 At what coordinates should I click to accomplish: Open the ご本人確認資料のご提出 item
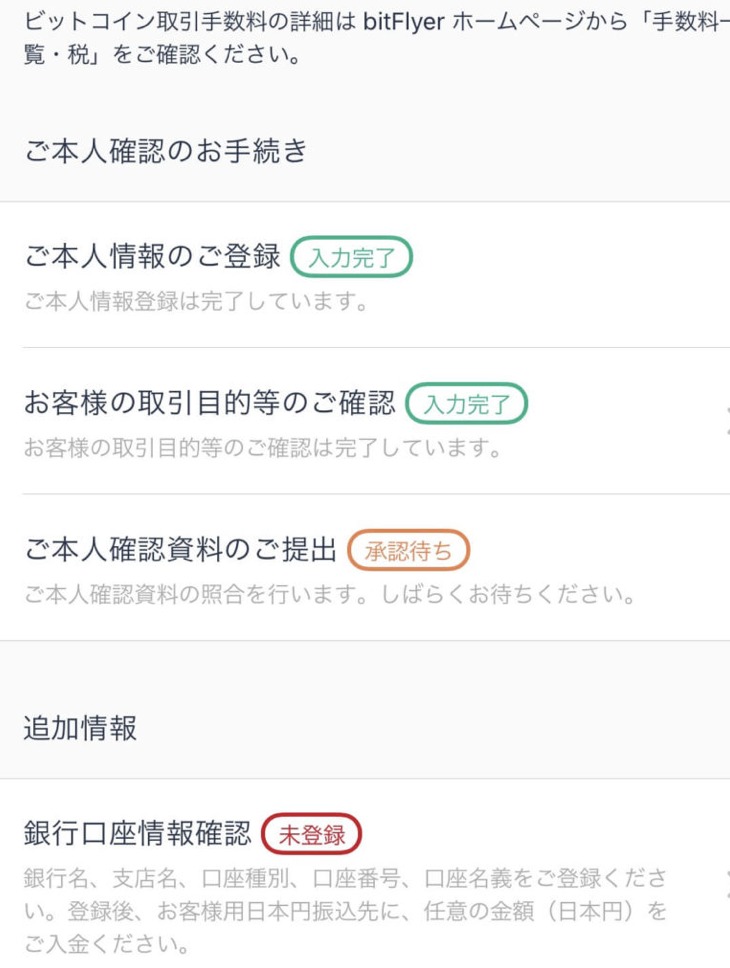180,550
